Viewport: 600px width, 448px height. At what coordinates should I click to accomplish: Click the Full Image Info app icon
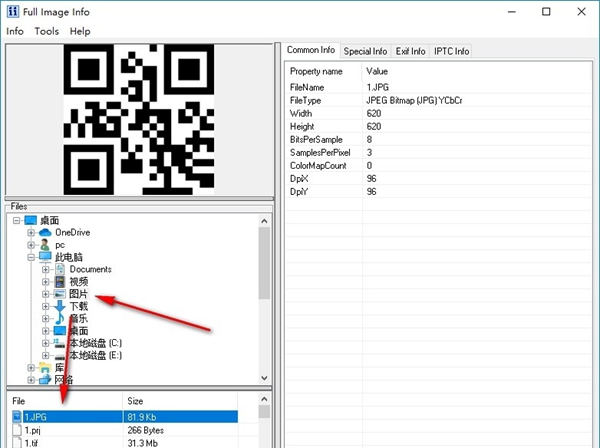click(13, 11)
